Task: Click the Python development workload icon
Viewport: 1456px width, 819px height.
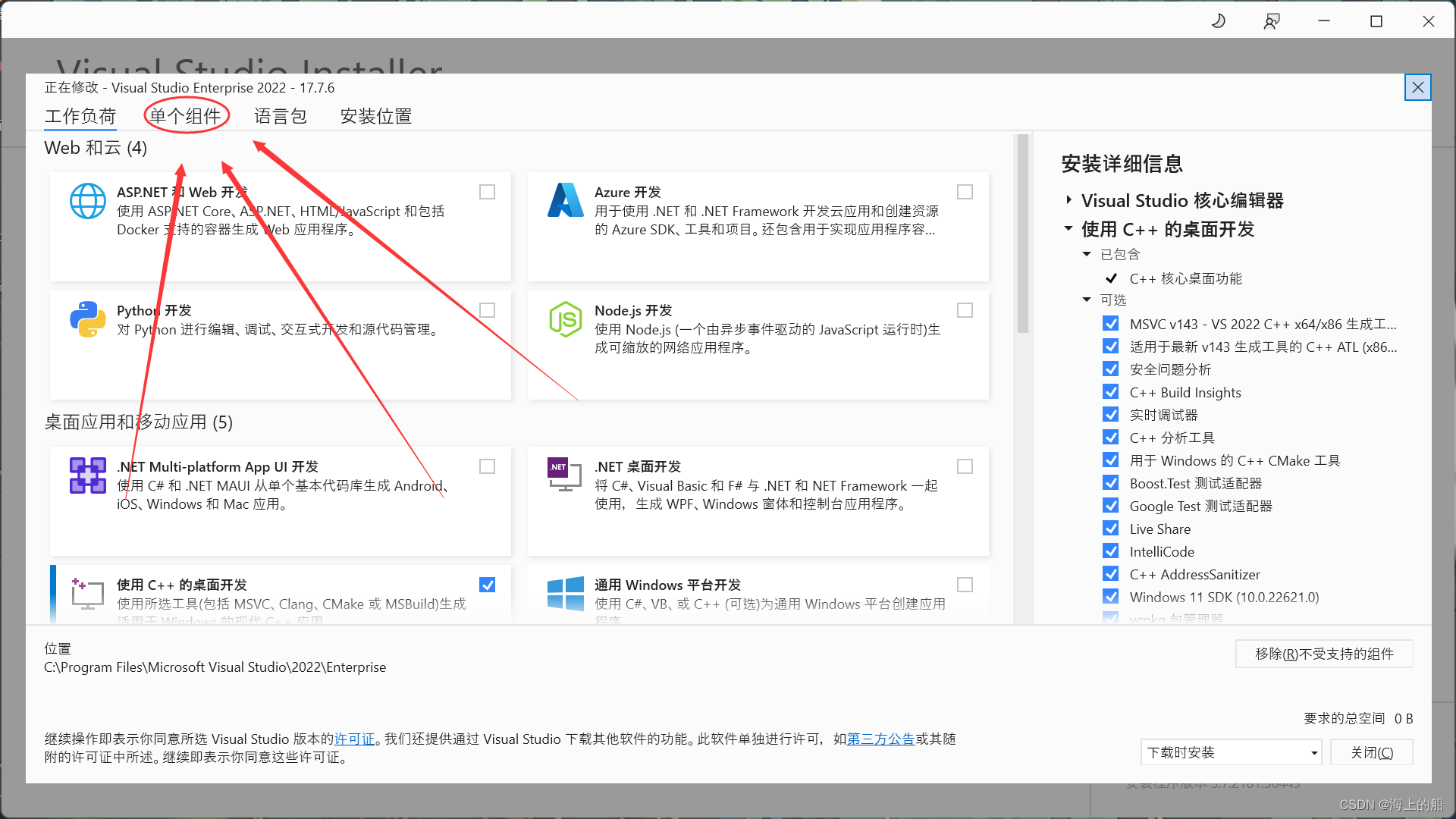Action: (88, 319)
